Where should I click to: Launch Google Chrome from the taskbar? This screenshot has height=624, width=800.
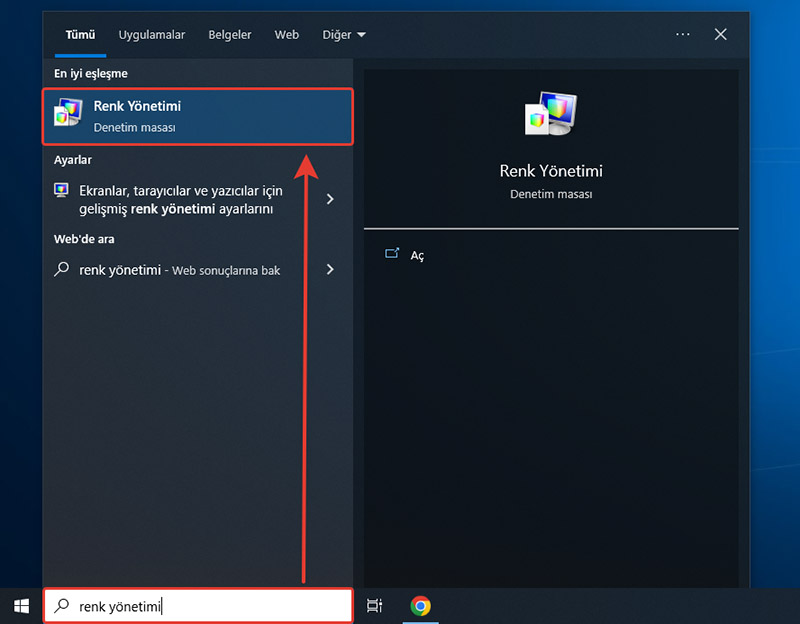coord(421,605)
